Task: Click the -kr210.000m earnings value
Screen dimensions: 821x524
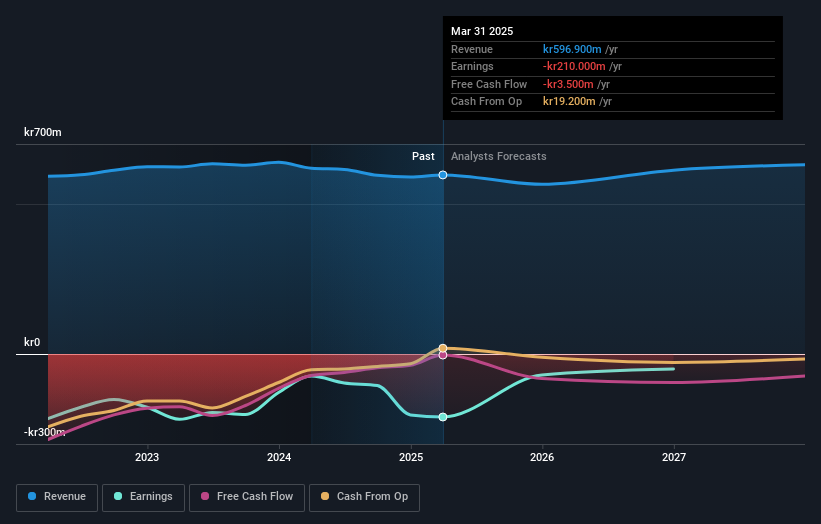Action: [574, 66]
